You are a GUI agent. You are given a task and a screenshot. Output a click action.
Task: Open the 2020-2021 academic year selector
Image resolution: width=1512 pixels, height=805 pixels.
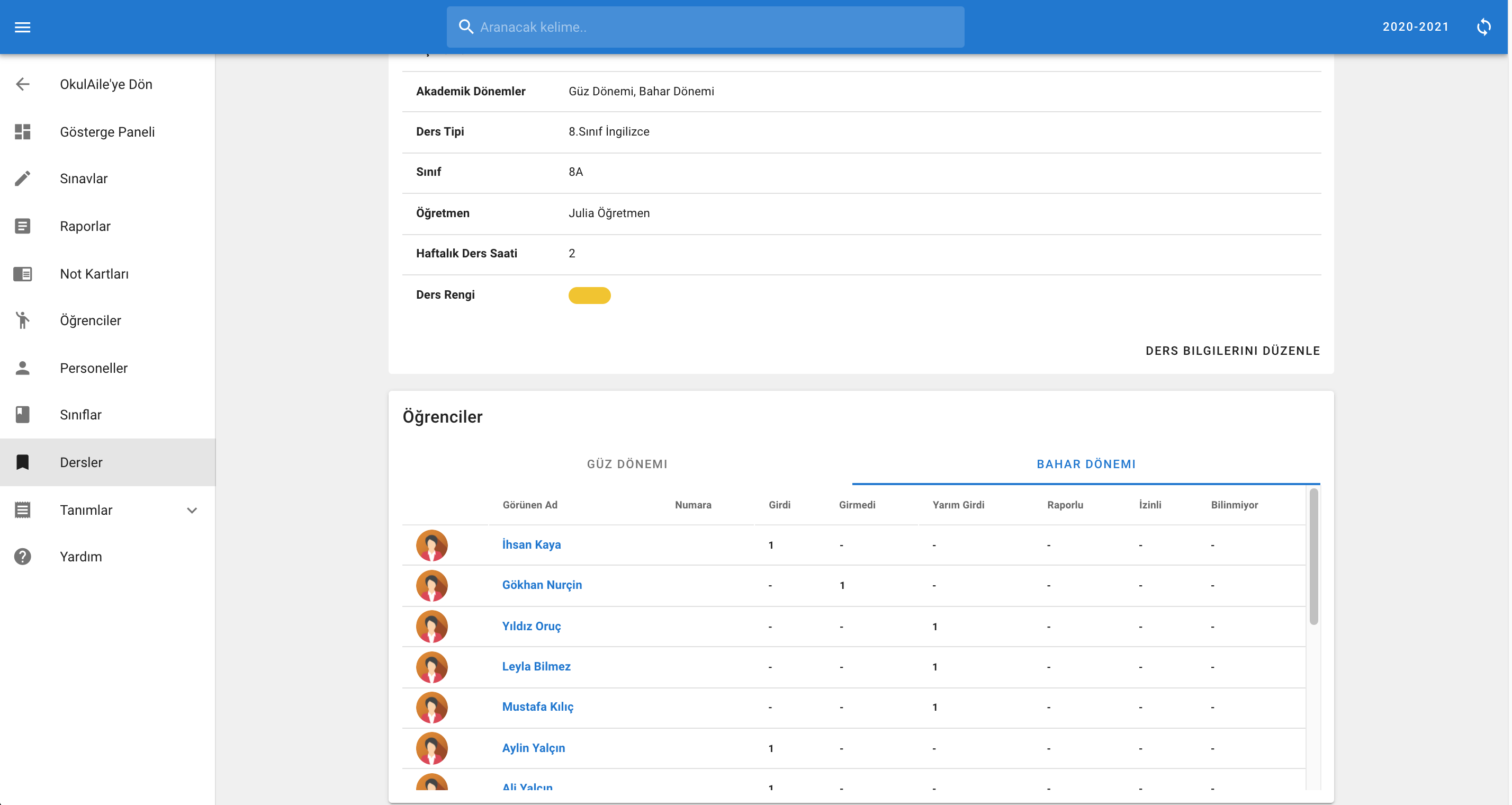tap(1416, 27)
